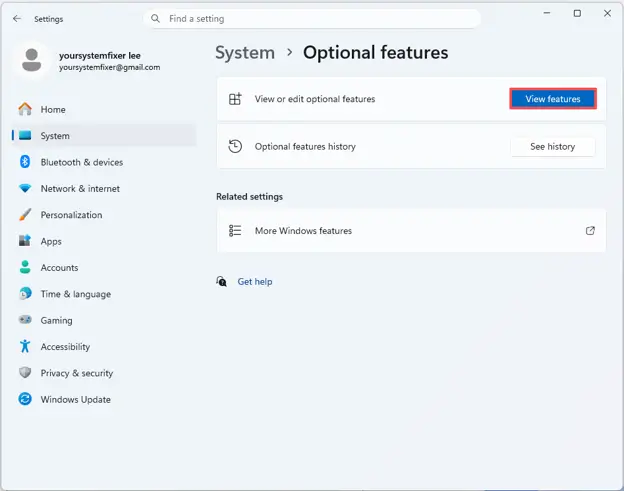Open Network & internet settings
The height and width of the screenshot is (491, 624).
[103, 189]
